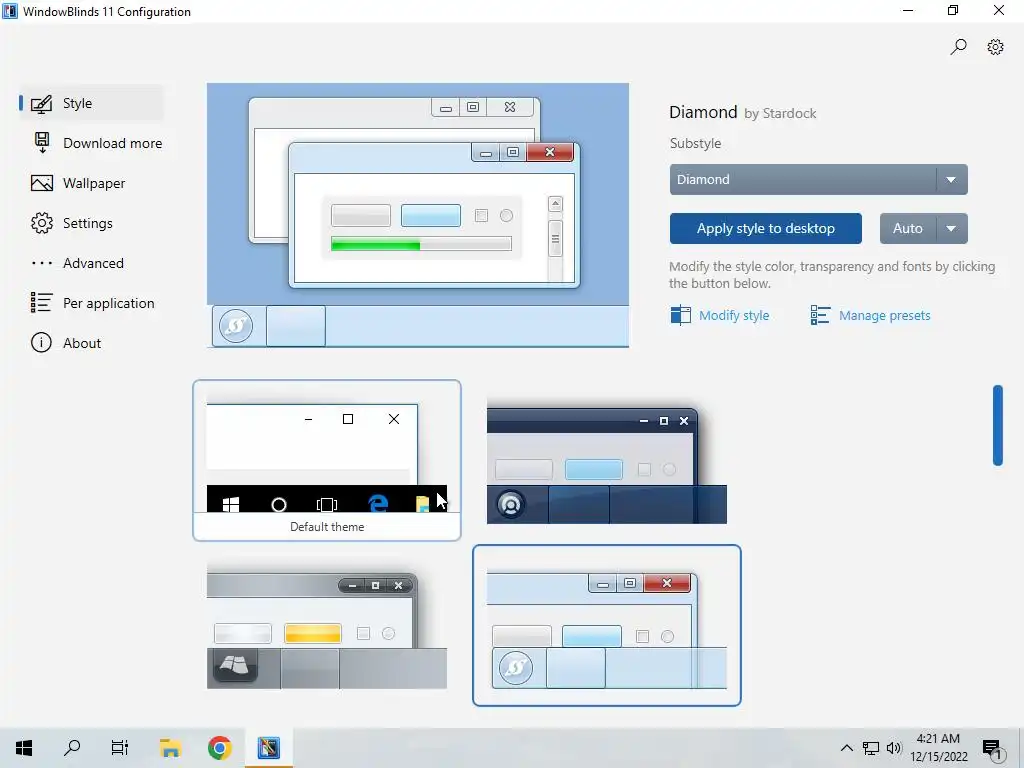Screen dimensions: 1024x768
Task: Click the large Diamond style preview
Action: [418, 215]
